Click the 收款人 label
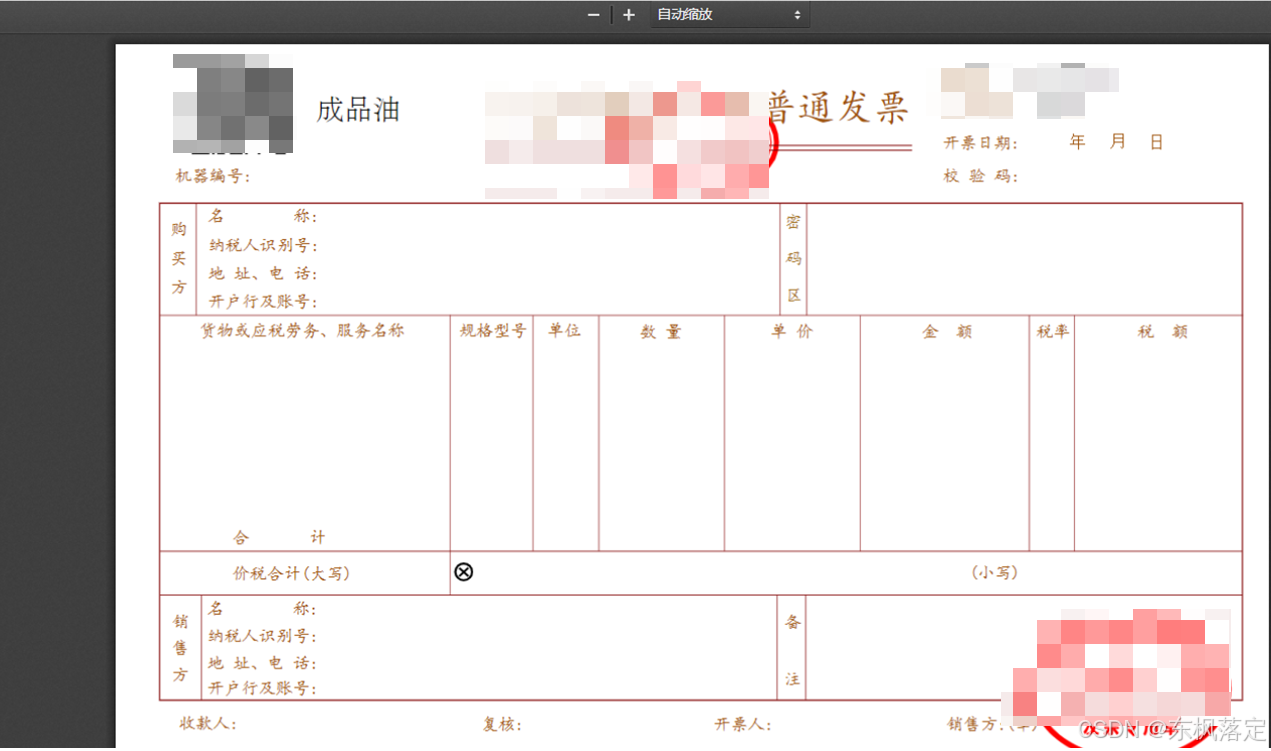 coord(208,724)
